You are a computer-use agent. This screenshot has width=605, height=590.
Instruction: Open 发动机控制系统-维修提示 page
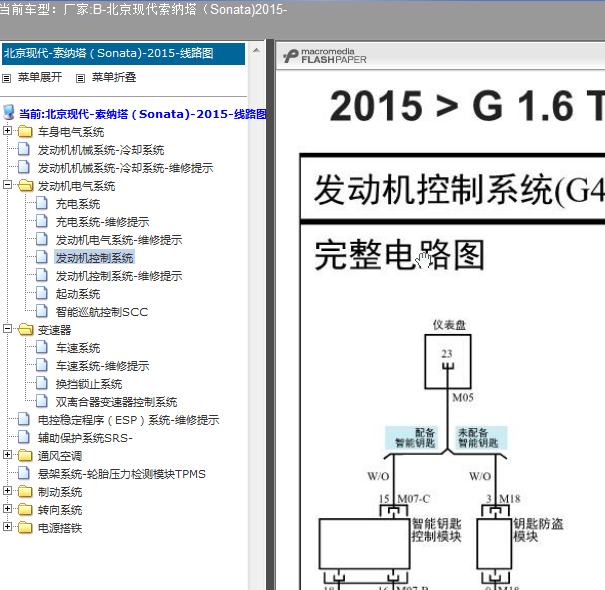click(x=119, y=276)
